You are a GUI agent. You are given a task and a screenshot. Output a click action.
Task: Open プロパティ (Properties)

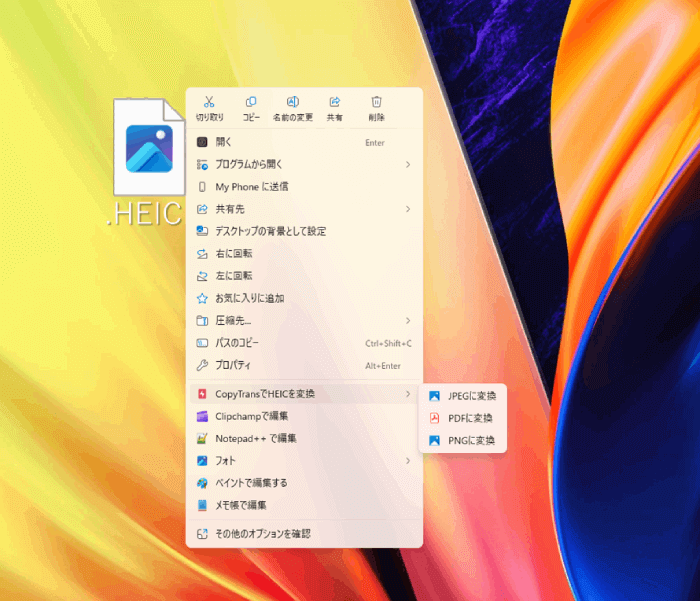tap(304, 365)
